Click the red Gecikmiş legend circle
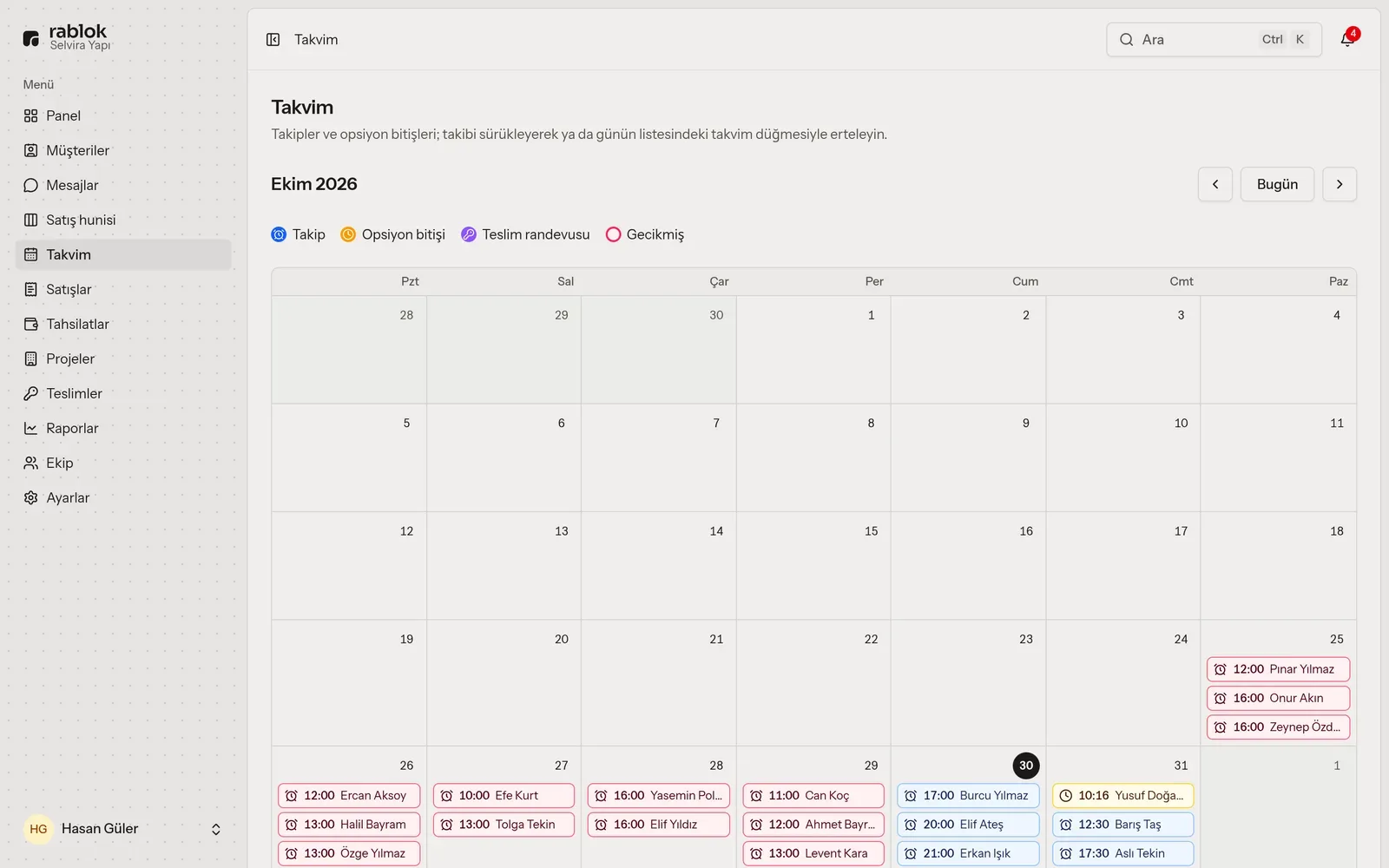Screen dimensions: 1389x868 point(613,234)
